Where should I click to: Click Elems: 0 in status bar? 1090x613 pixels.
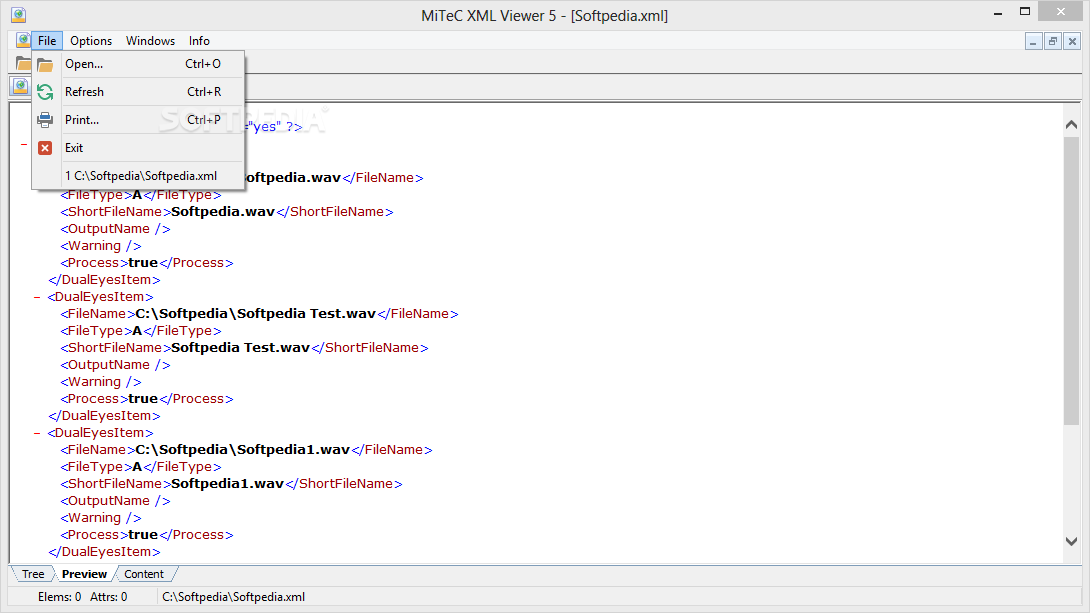(x=59, y=597)
